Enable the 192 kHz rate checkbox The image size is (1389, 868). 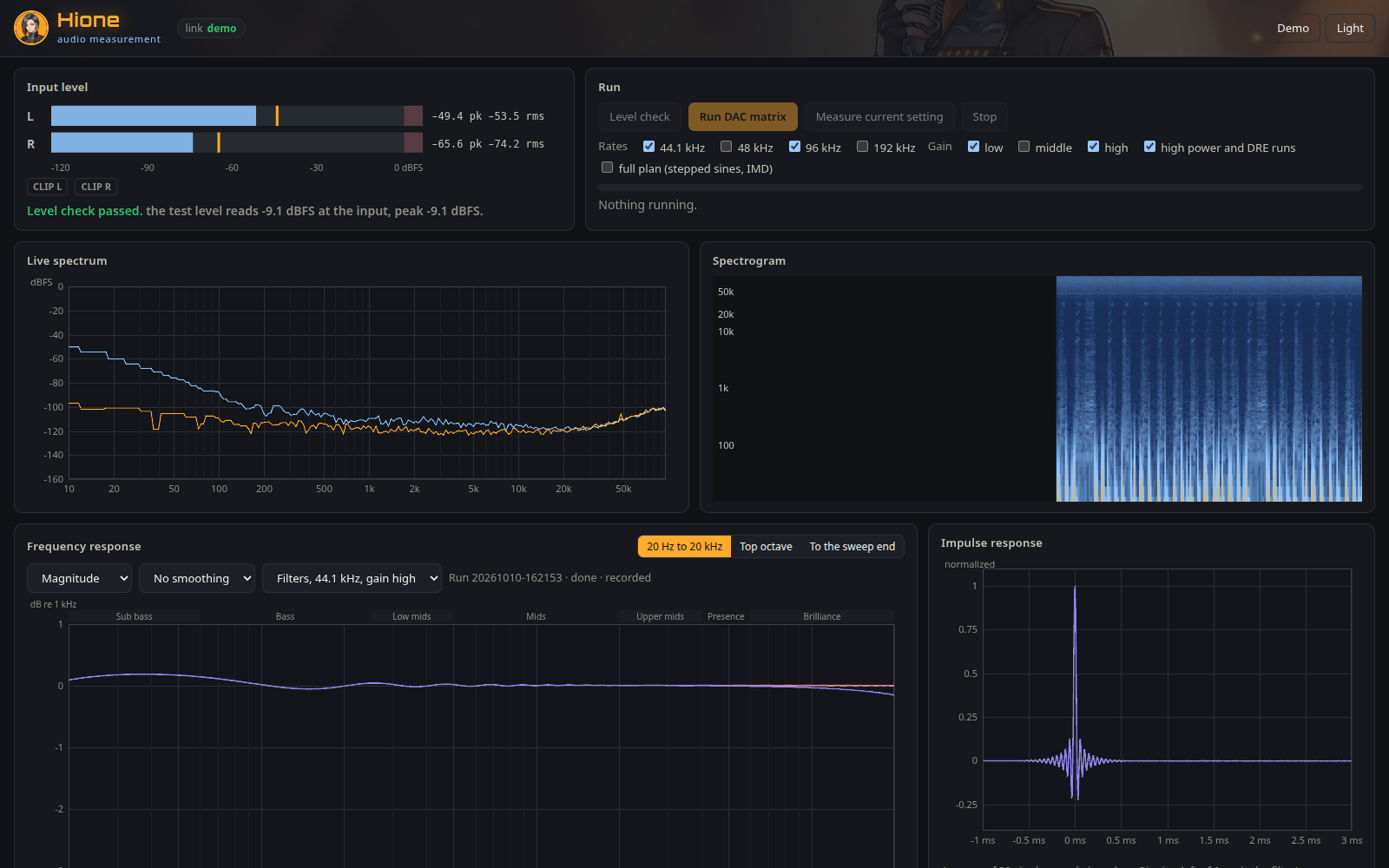862,147
